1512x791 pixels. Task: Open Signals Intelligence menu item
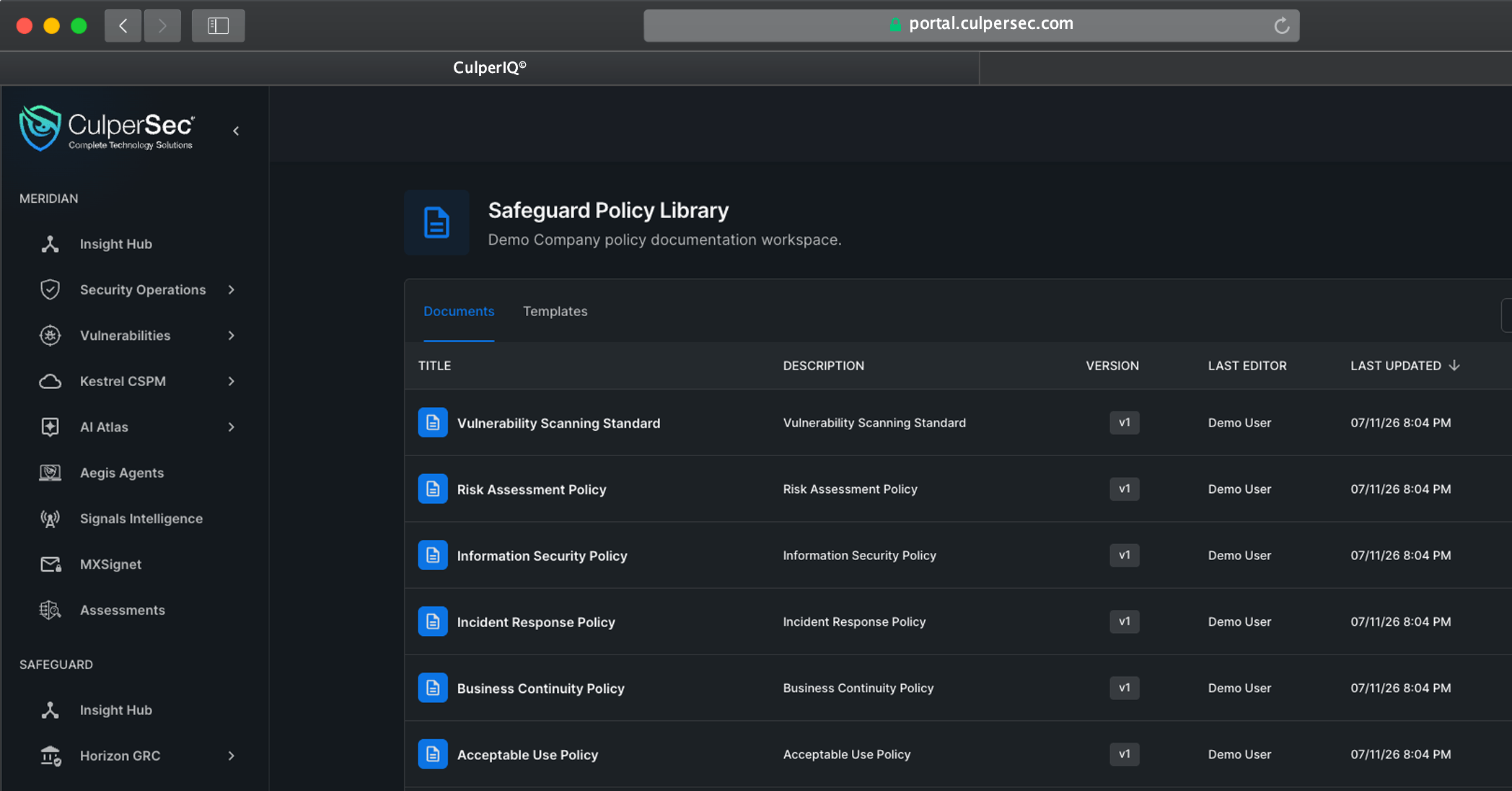141,518
